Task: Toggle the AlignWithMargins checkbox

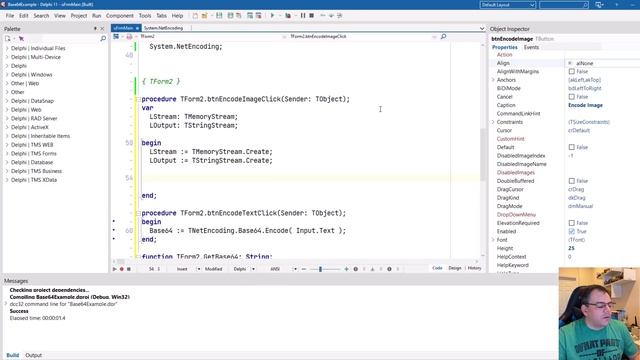Action: tap(571, 71)
